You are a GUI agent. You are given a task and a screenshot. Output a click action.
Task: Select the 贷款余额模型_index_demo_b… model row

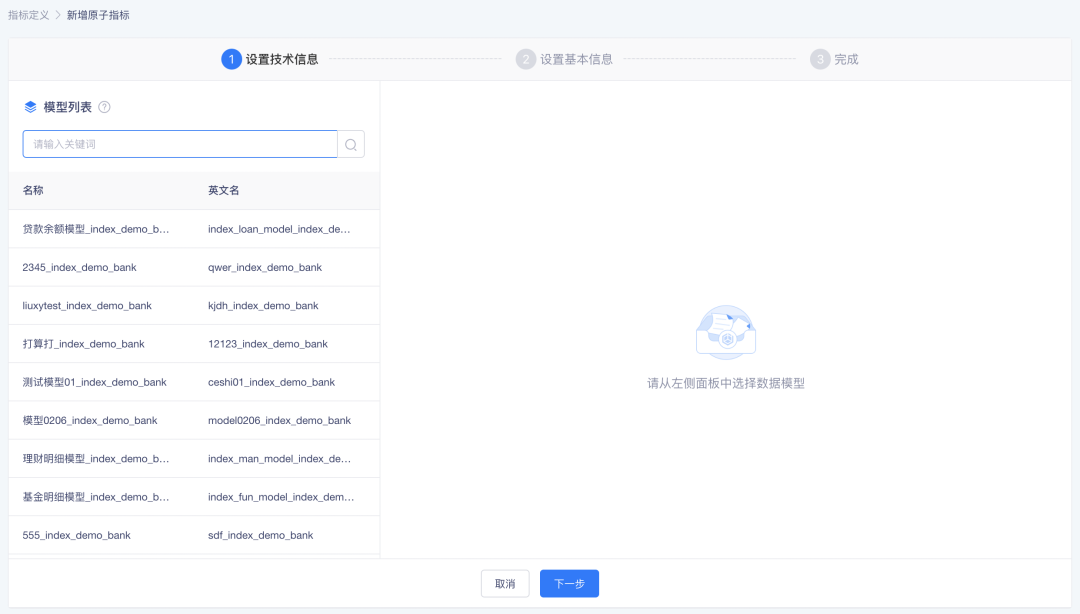(x=96, y=229)
